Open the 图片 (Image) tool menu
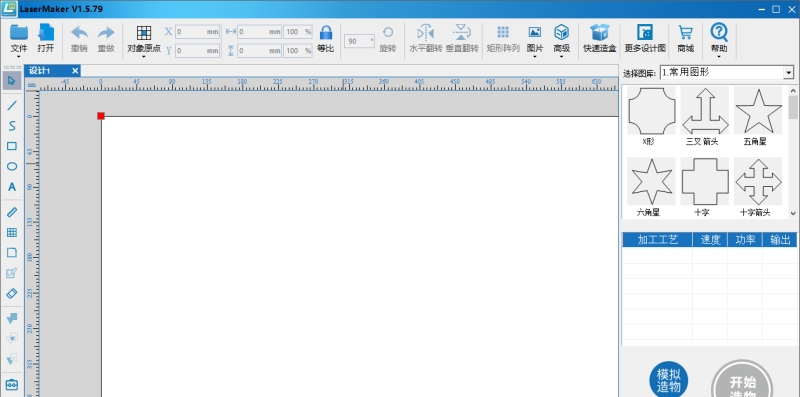 [x=535, y=32]
